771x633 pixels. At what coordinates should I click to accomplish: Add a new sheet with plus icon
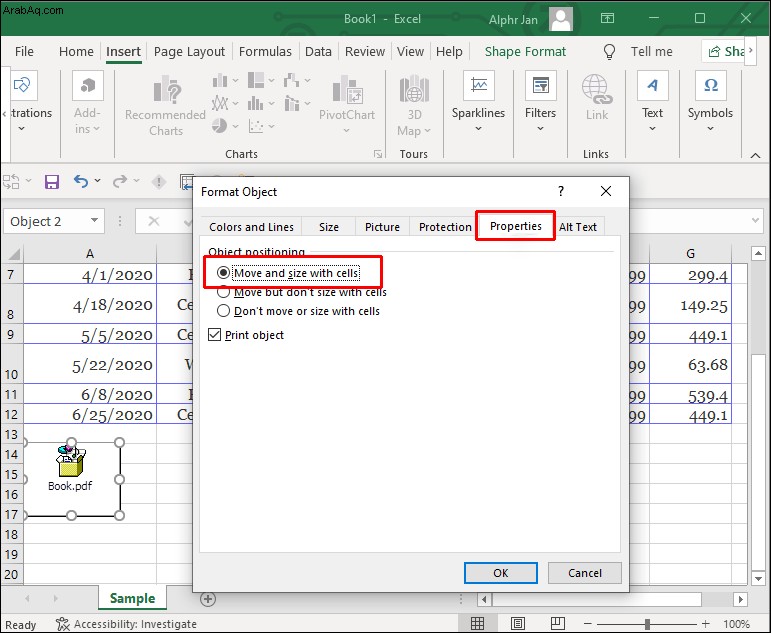click(x=208, y=599)
